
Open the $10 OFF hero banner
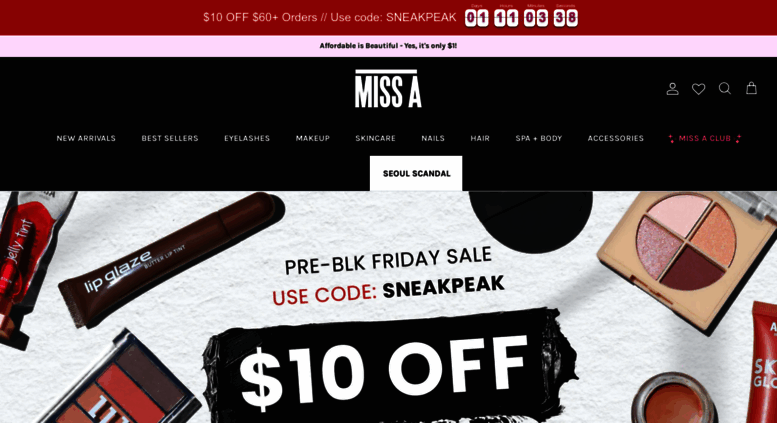coord(388,307)
